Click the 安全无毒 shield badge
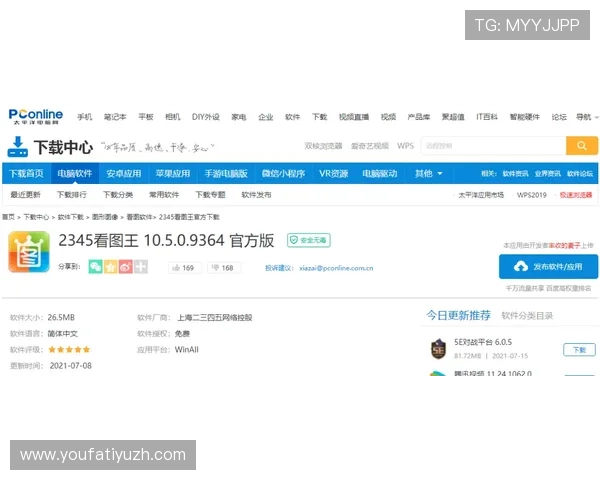Image resolution: width=600 pixels, height=480 pixels. [309, 240]
